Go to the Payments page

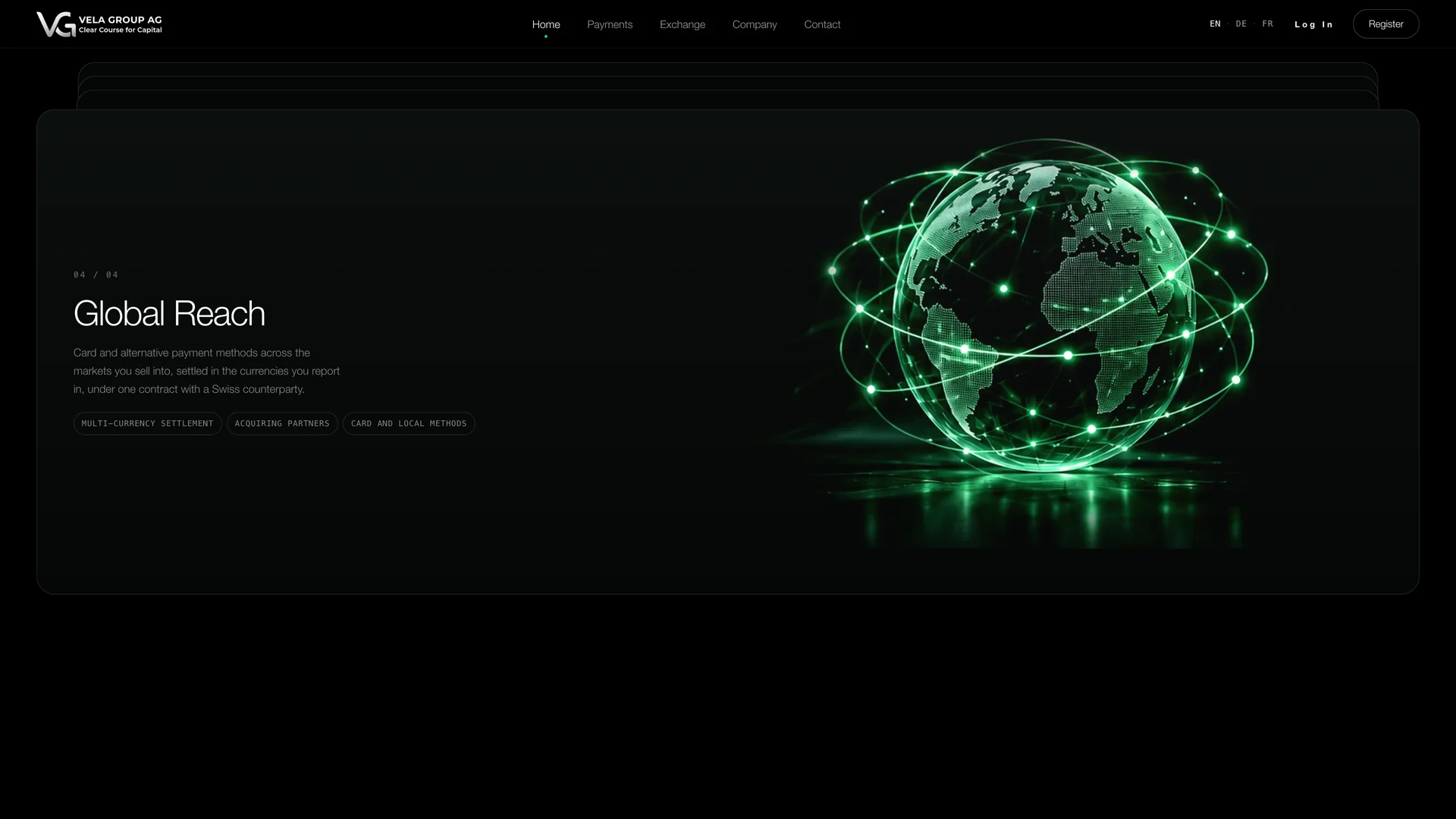pos(610,24)
